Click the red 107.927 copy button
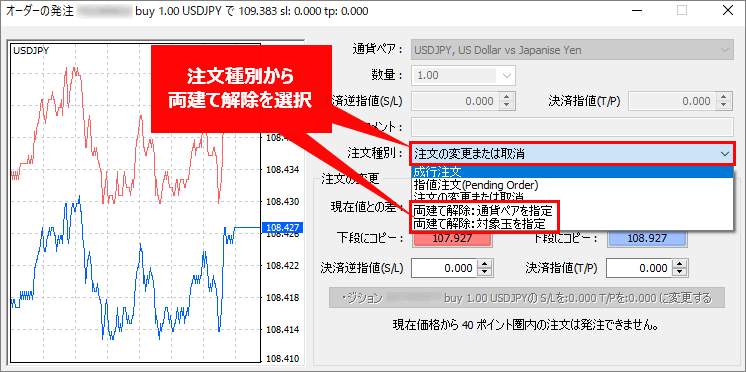 (452, 238)
